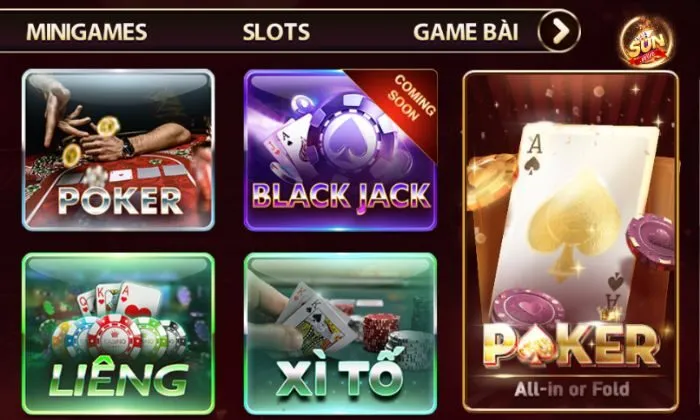Open the Poker All-in or Fold banner
700x420 pixels.
coord(571,241)
